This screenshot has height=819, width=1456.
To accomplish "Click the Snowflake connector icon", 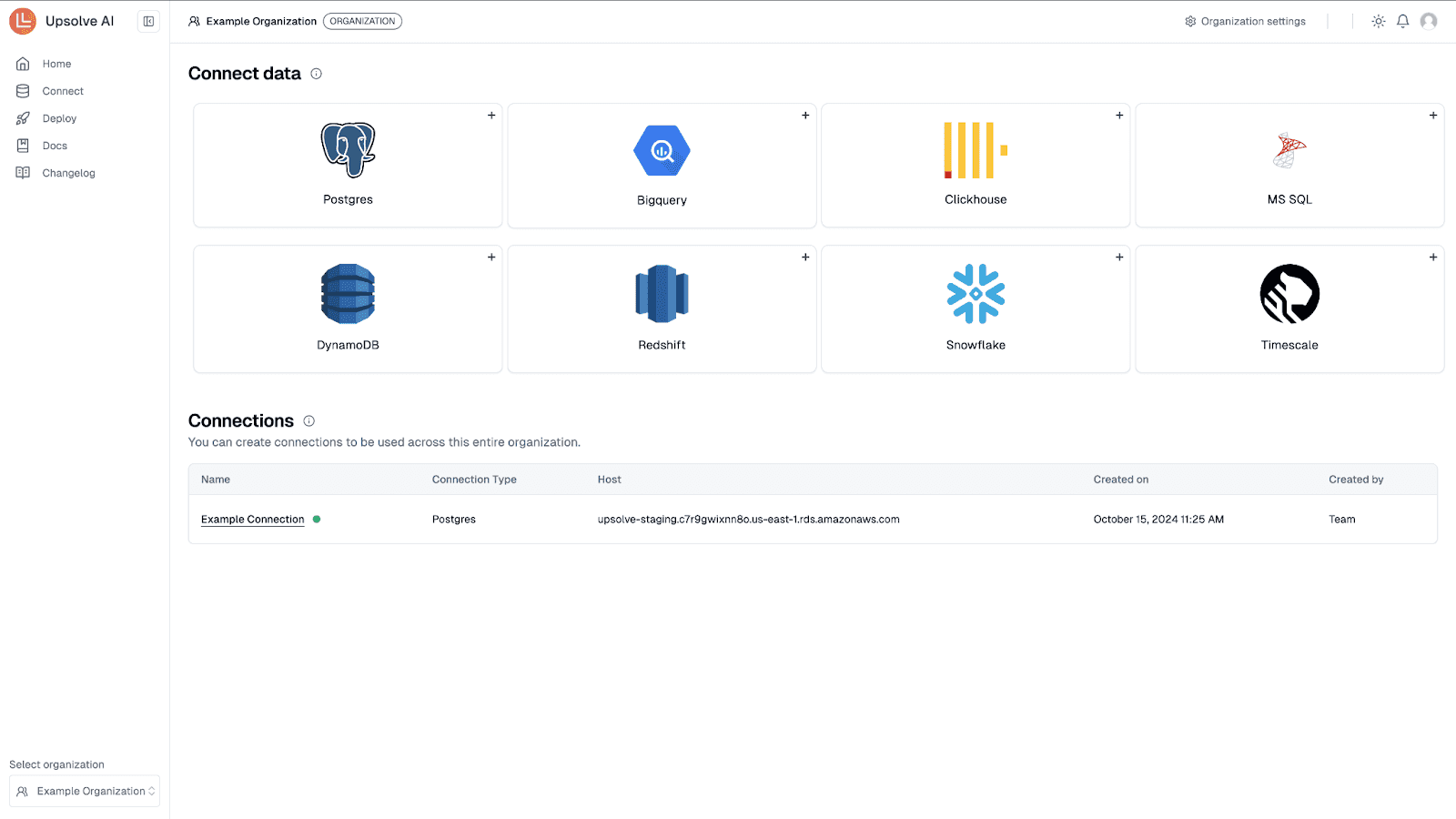I will click(x=975, y=294).
